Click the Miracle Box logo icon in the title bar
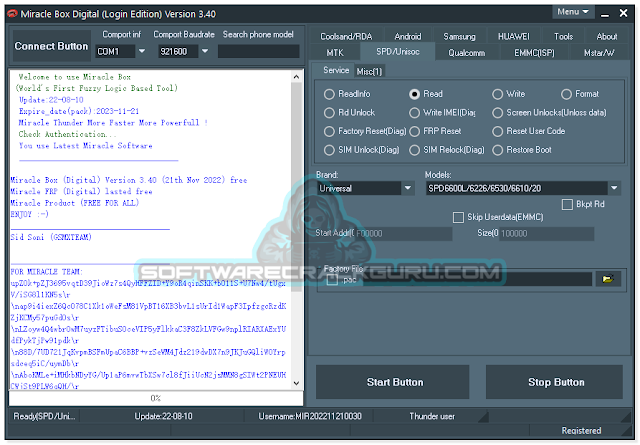 point(13,14)
